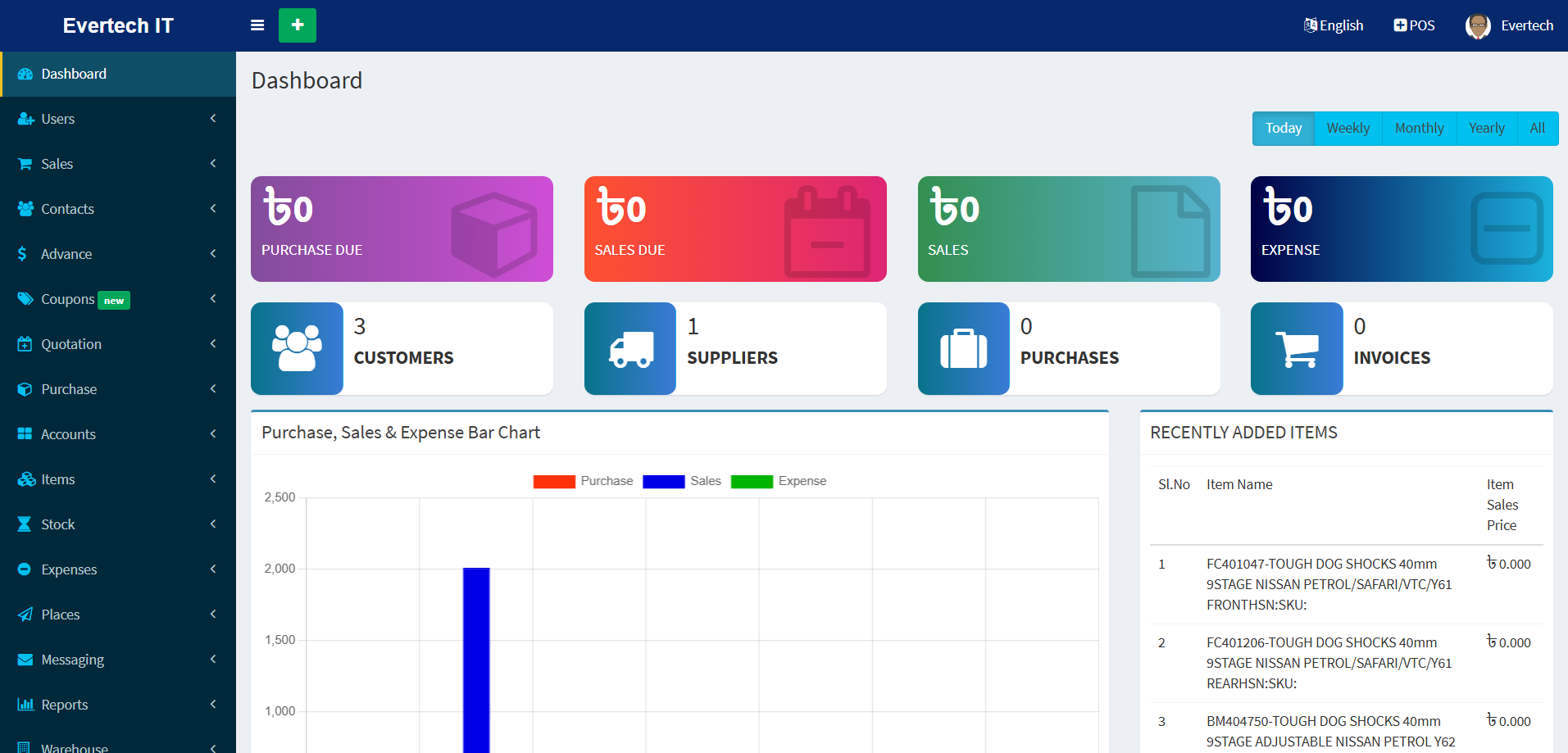Click the Customers people icon tile

click(297, 349)
